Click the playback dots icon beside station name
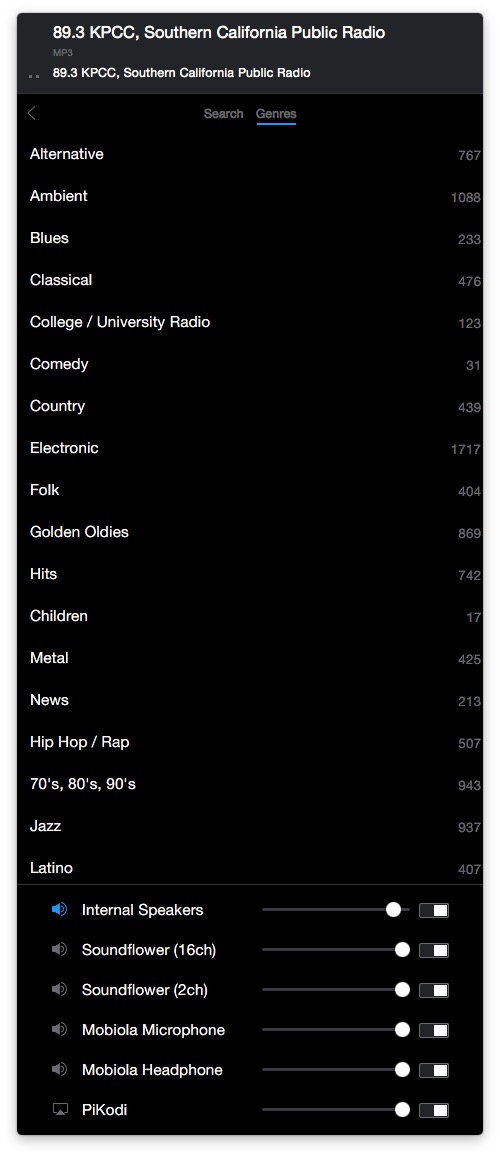This screenshot has height=1156, width=500. (33, 75)
